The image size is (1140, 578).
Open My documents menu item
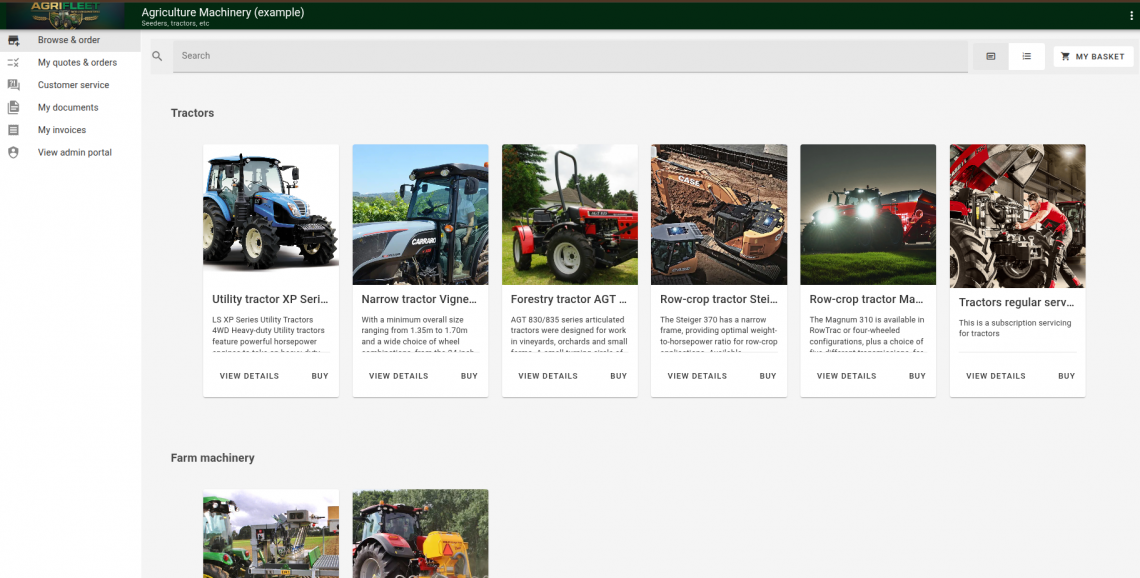(70, 108)
